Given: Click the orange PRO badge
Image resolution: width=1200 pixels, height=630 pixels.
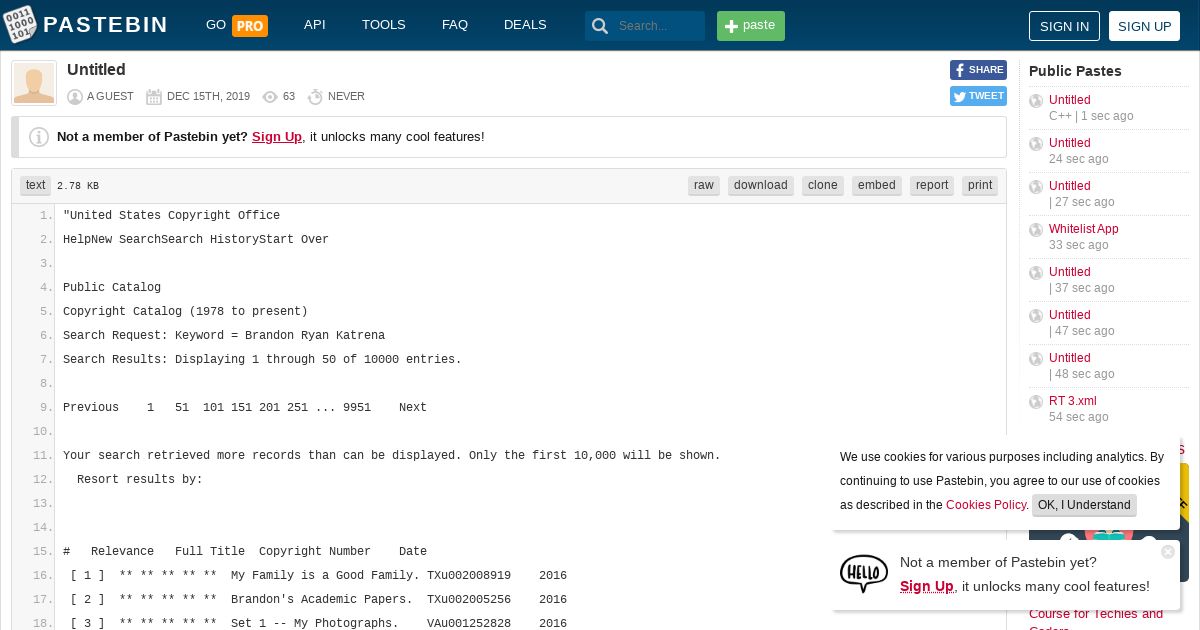Looking at the screenshot, I should pos(250,26).
